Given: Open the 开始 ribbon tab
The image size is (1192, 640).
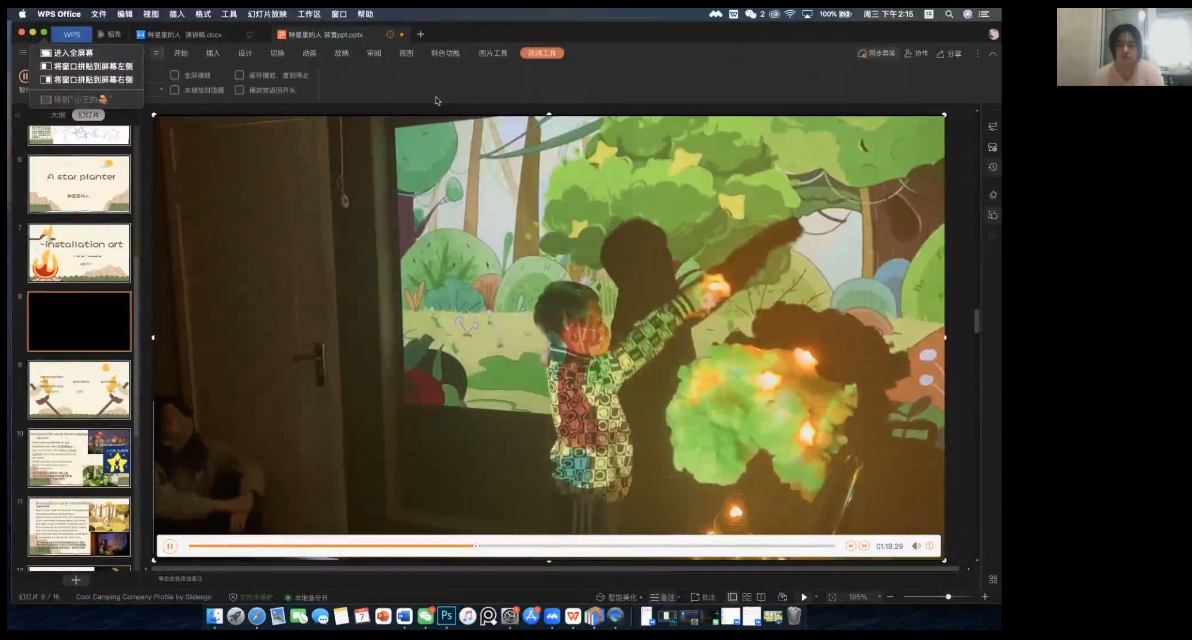Looking at the screenshot, I should click(x=181, y=53).
